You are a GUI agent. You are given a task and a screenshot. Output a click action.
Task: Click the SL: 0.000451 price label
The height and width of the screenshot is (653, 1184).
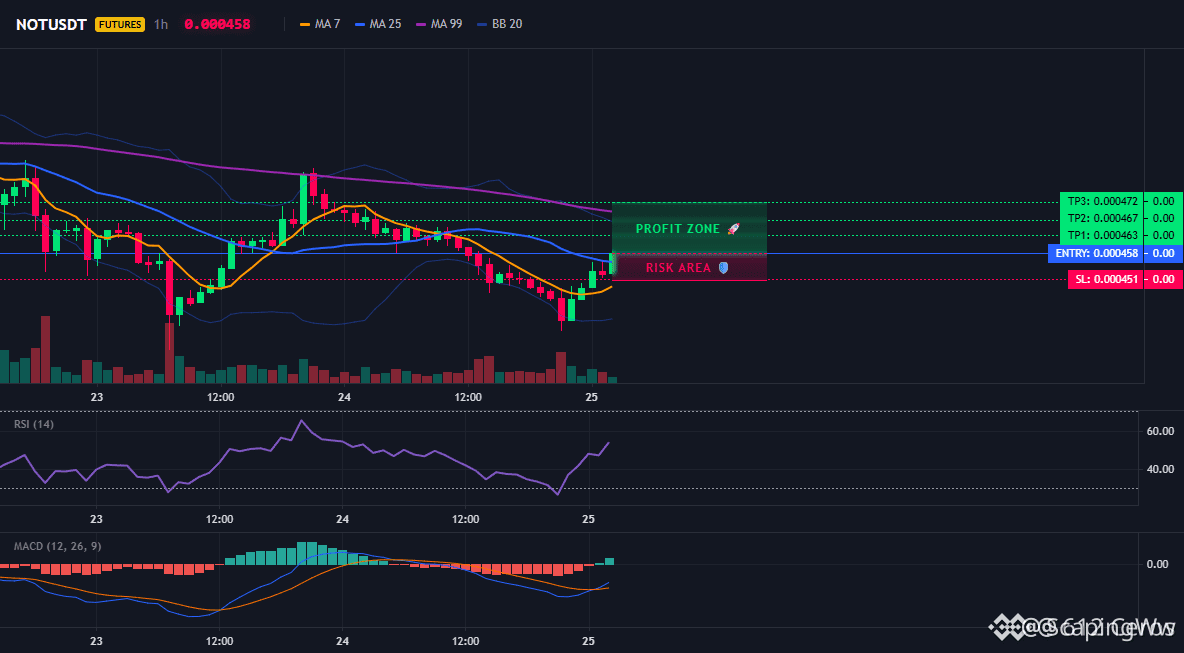1105,279
